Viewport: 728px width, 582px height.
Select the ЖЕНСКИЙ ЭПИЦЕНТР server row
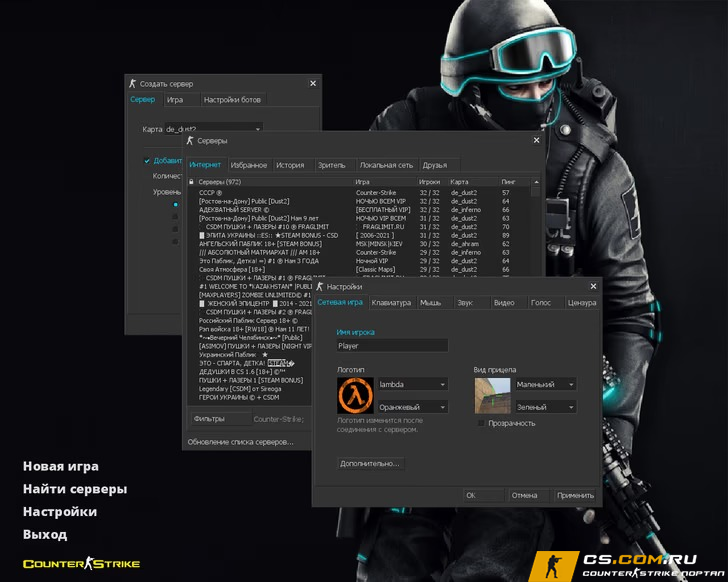pos(250,304)
